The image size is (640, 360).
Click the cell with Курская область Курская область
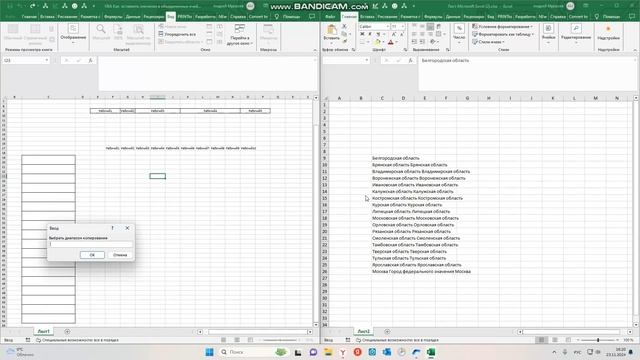[x=407, y=205]
